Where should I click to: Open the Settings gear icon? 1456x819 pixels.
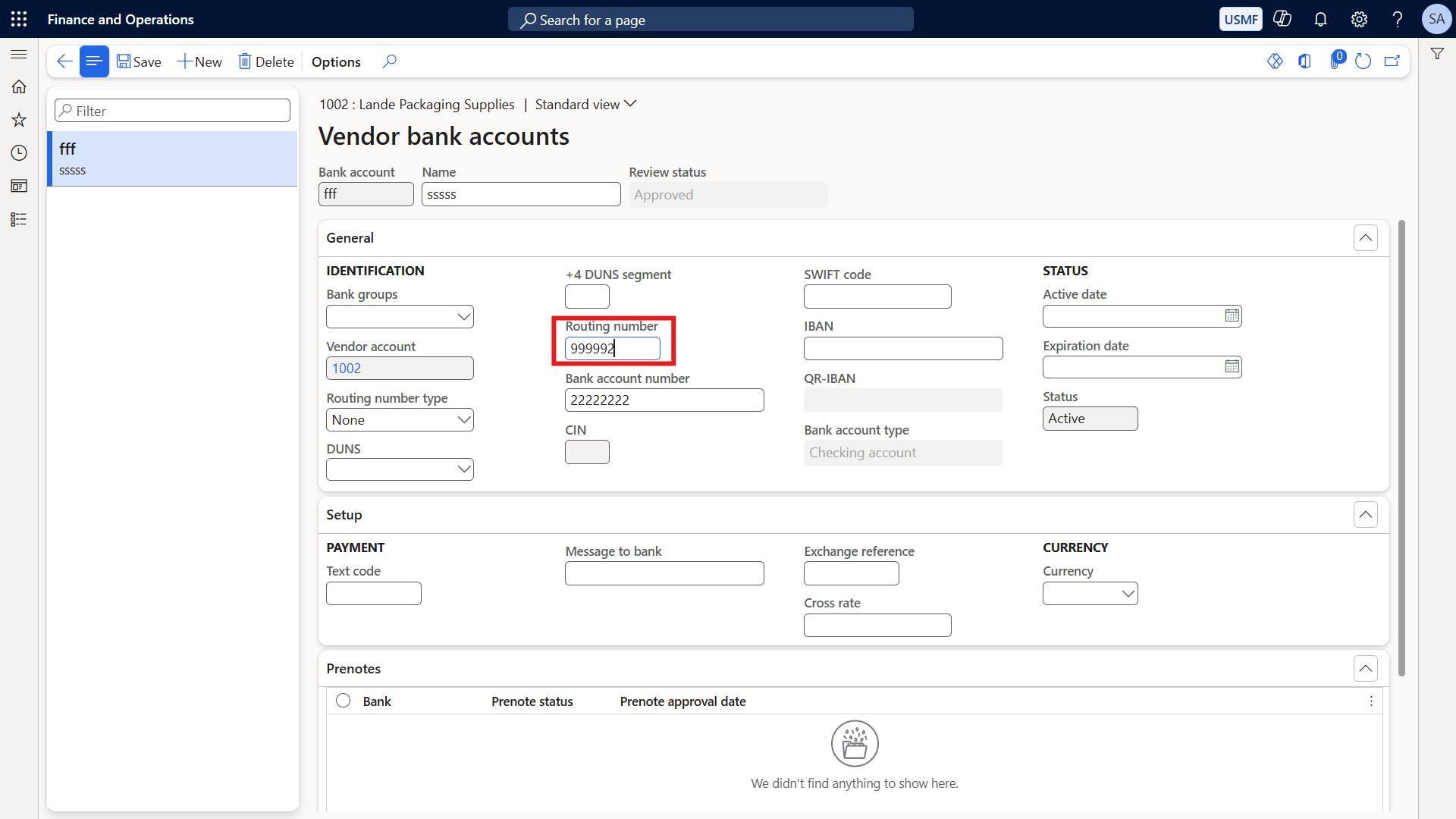(x=1359, y=19)
